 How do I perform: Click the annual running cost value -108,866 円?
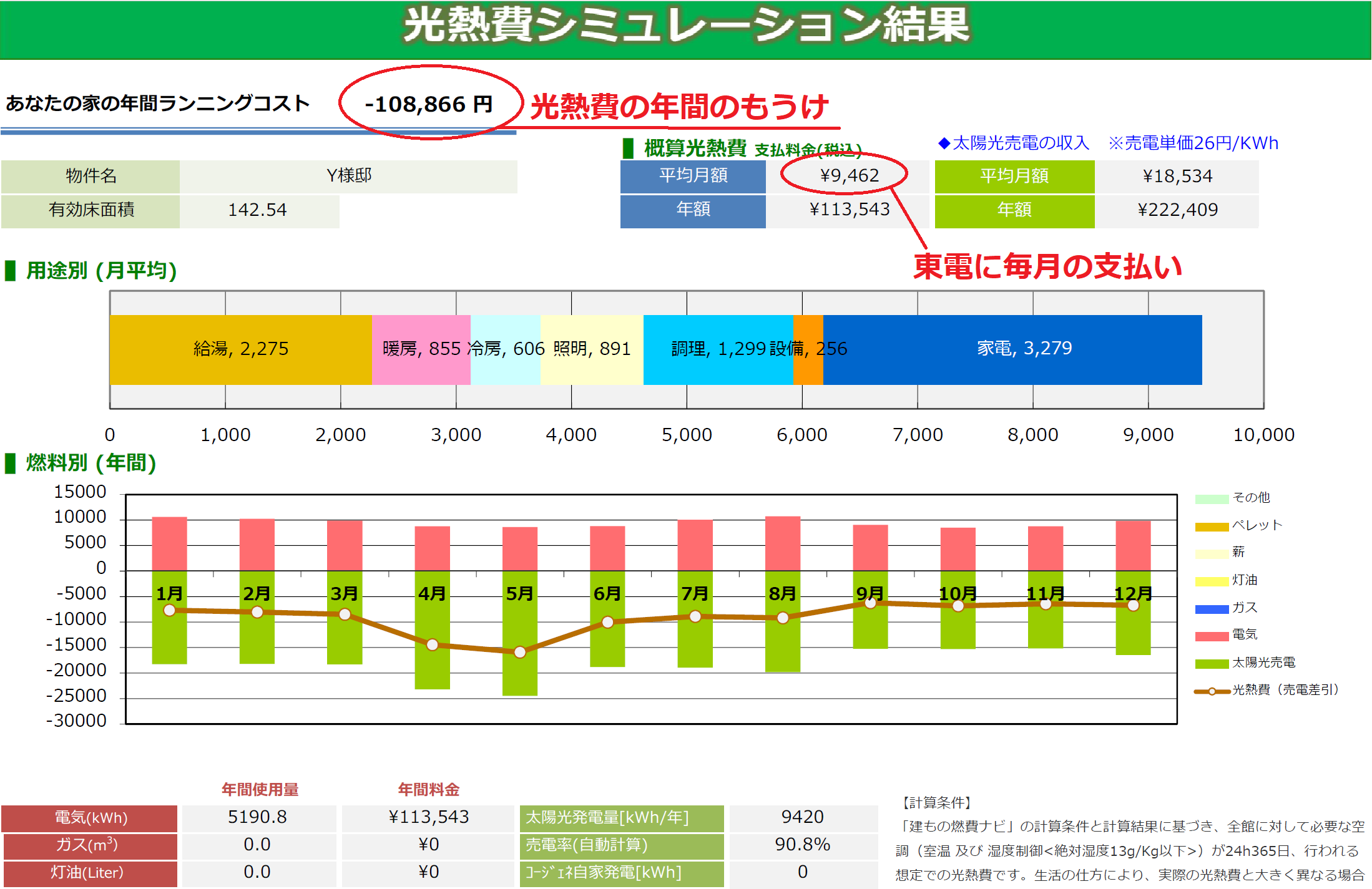(x=429, y=104)
